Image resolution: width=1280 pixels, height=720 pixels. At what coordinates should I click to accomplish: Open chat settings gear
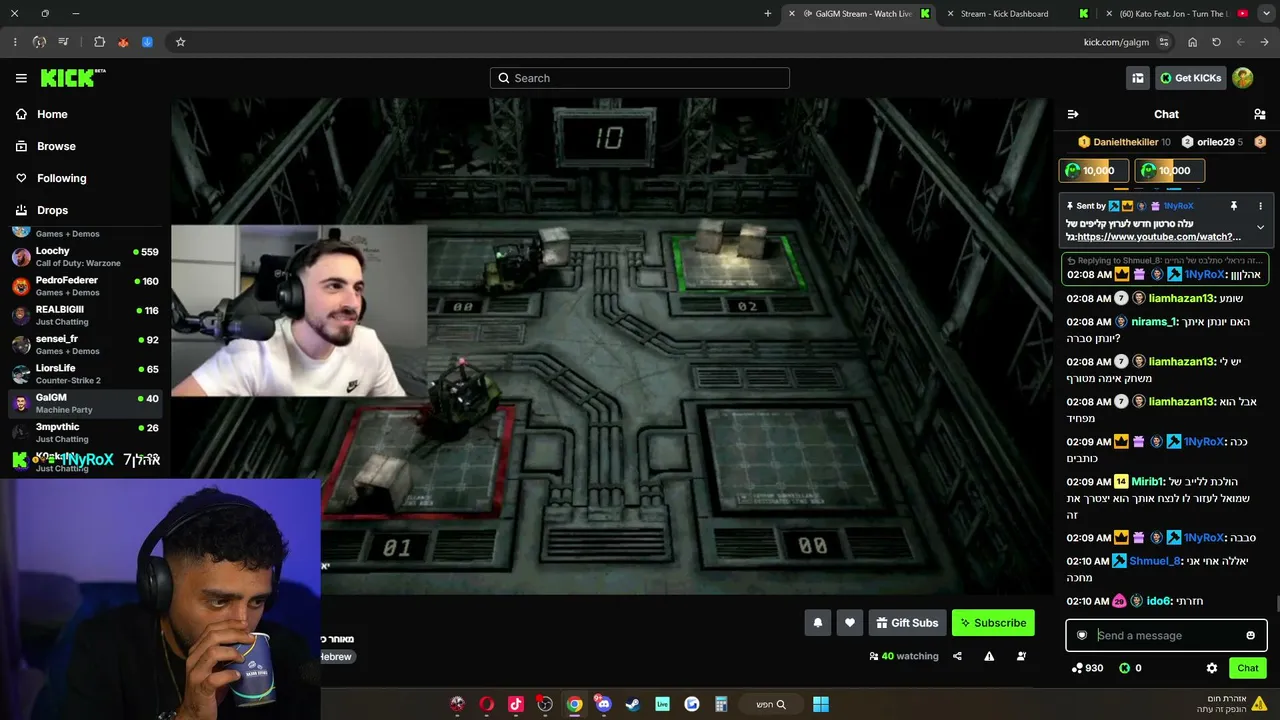[x=1212, y=668]
